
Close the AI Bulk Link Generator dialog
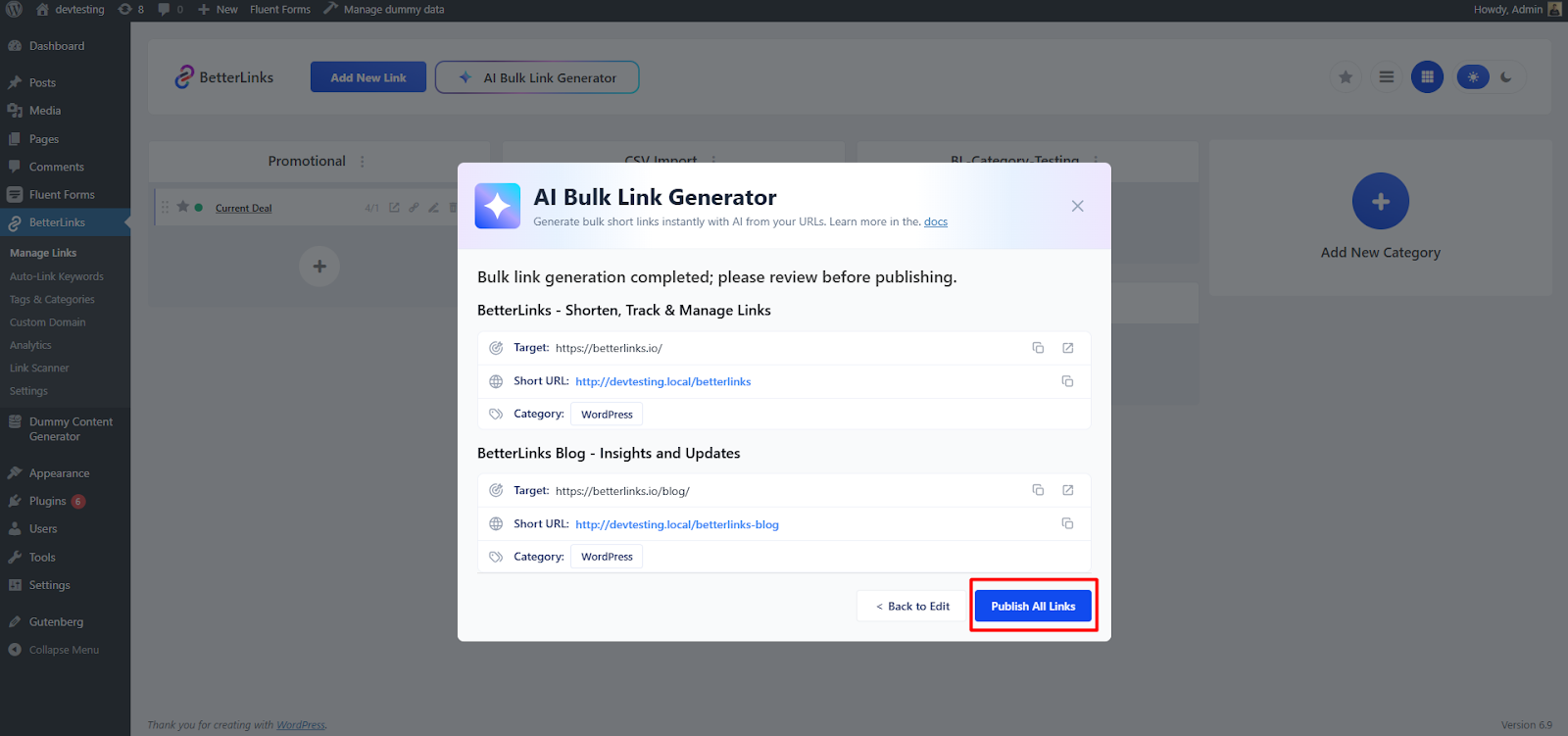tap(1077, 206)
